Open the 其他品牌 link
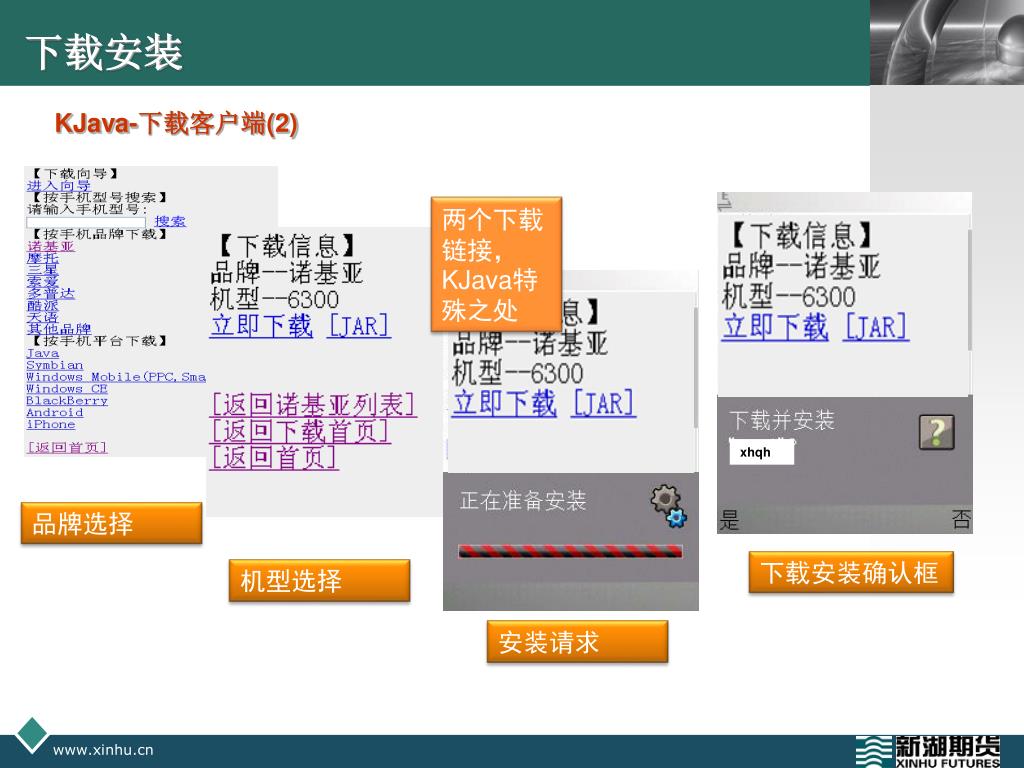Image resolution: width=1024 pixels, height=768 pixels. pos(59,328)
